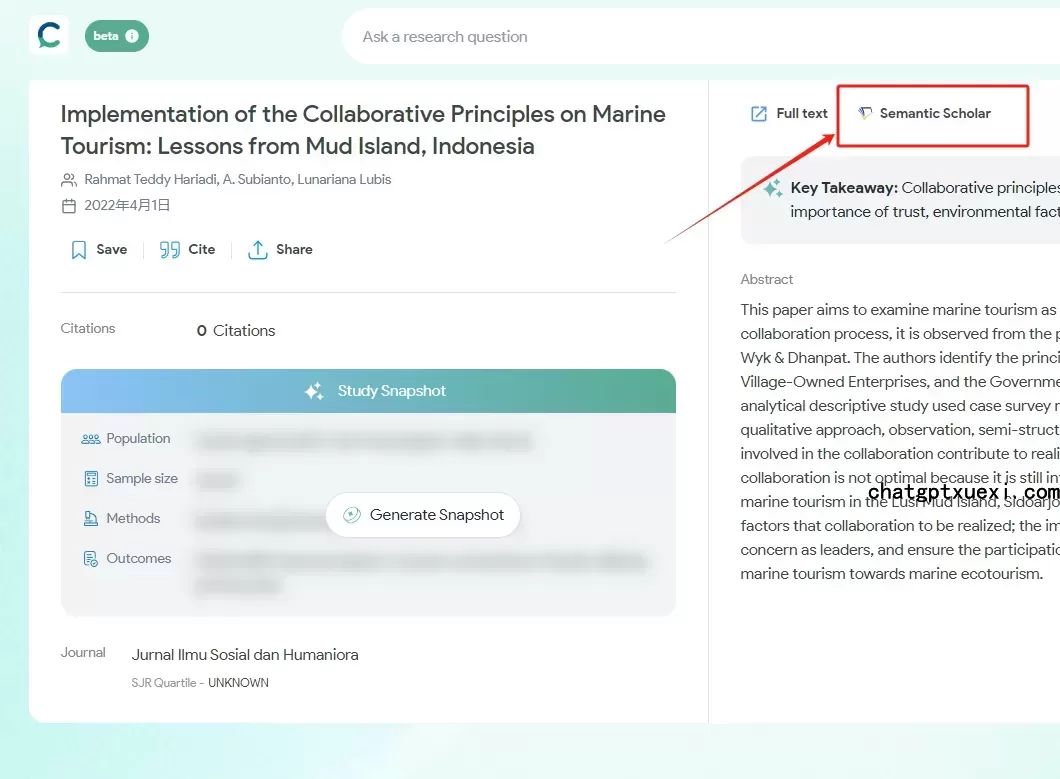Click the Journal field label

[83, 653]
